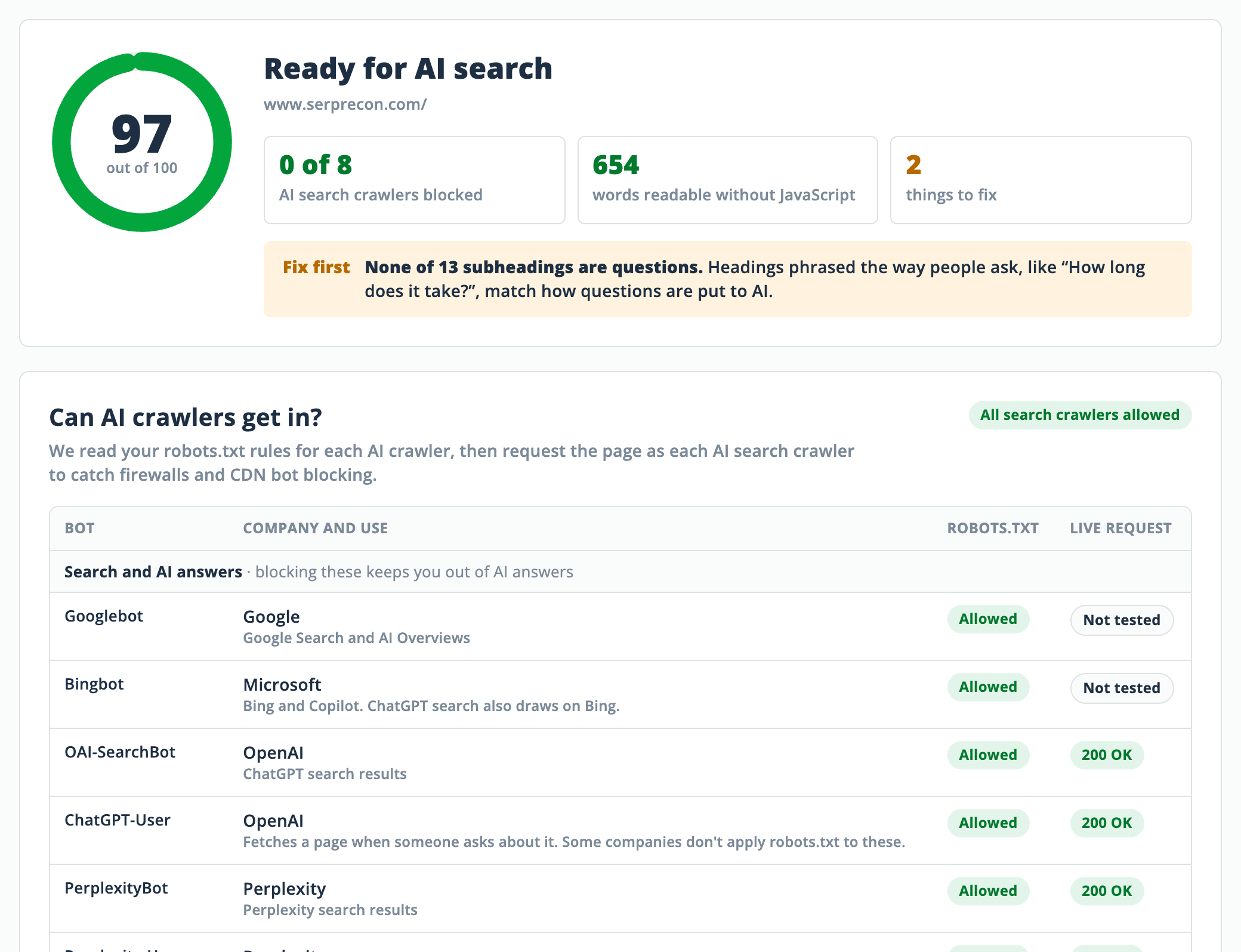Screen dimensions: 1241x952
Task: Click the LIVE REQUEST column header
Action: tap(1120, 528)
